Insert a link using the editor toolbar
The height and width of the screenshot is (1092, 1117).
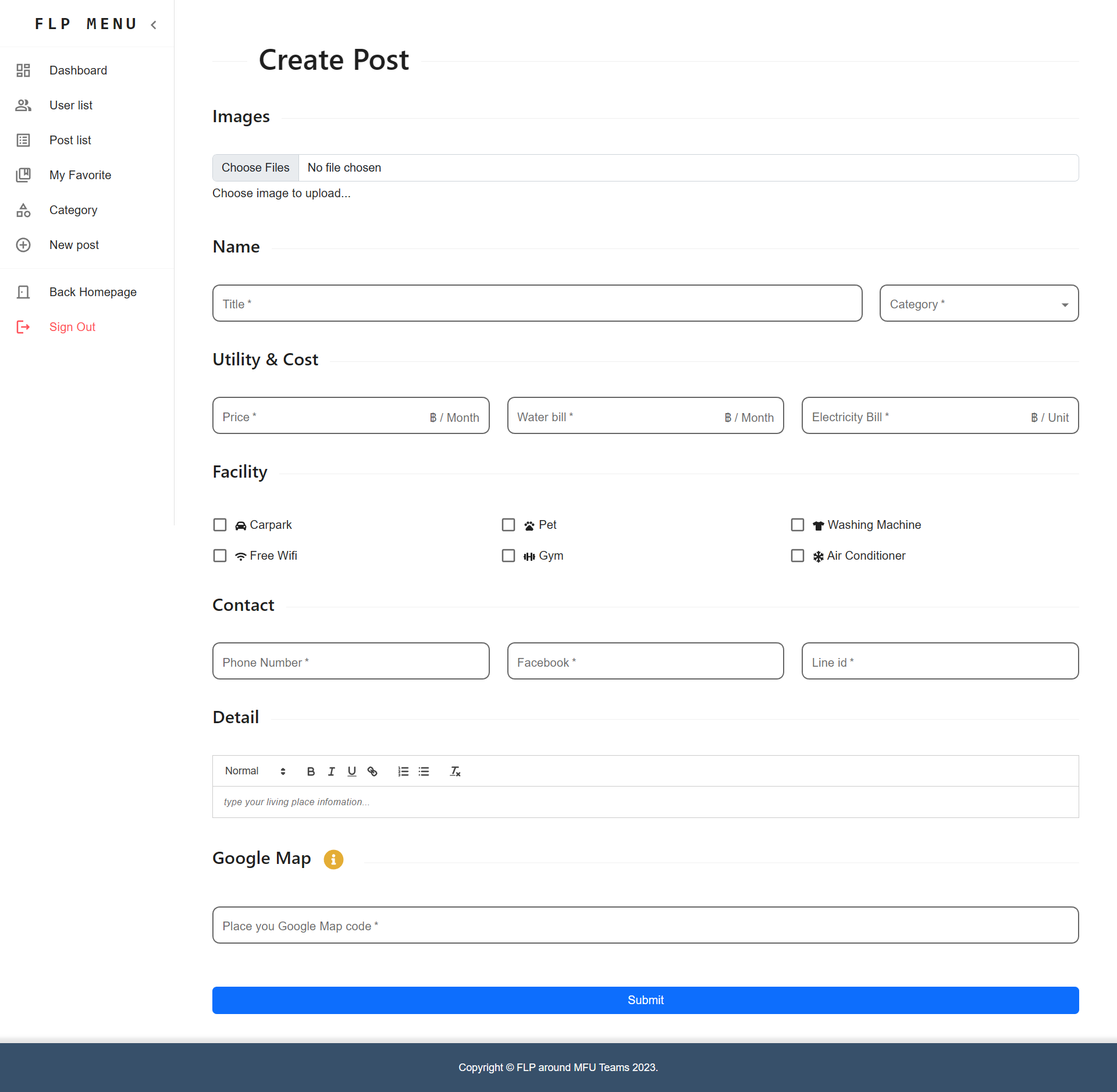(372, 771)
